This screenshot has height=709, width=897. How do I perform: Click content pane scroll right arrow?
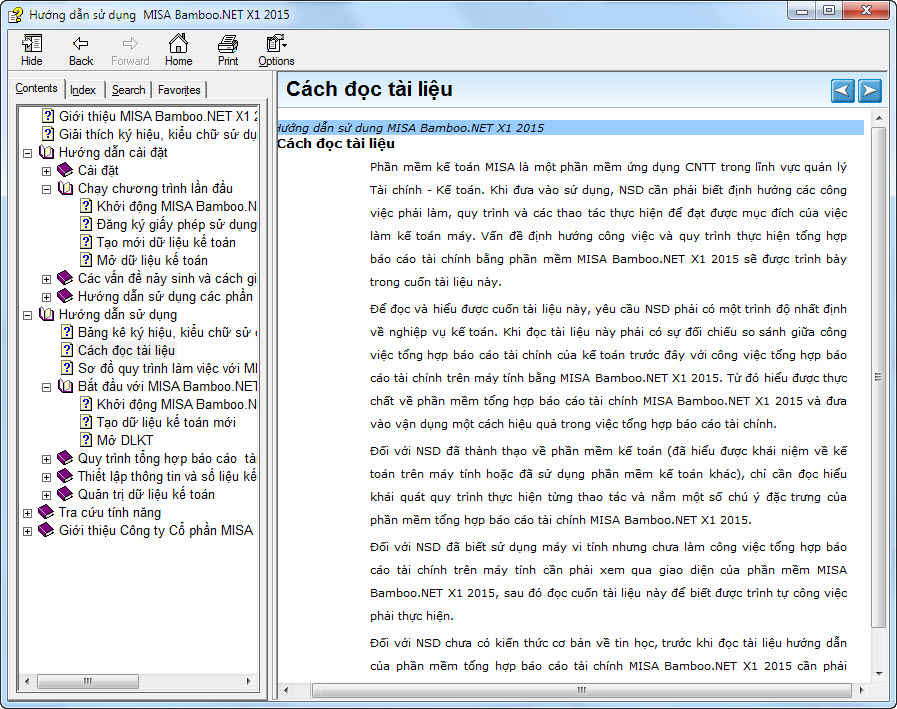tap(862, 690)
